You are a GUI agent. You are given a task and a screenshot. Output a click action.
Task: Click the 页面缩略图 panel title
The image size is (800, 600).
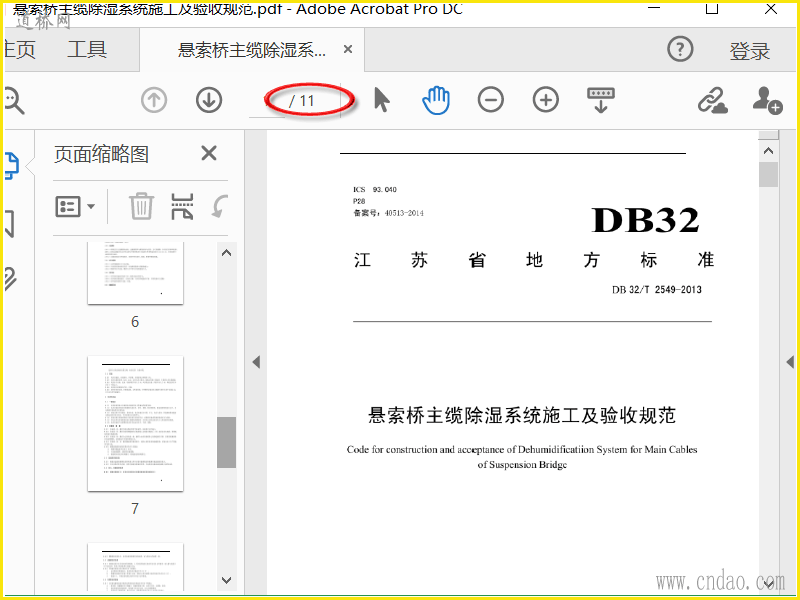point(101,154)
